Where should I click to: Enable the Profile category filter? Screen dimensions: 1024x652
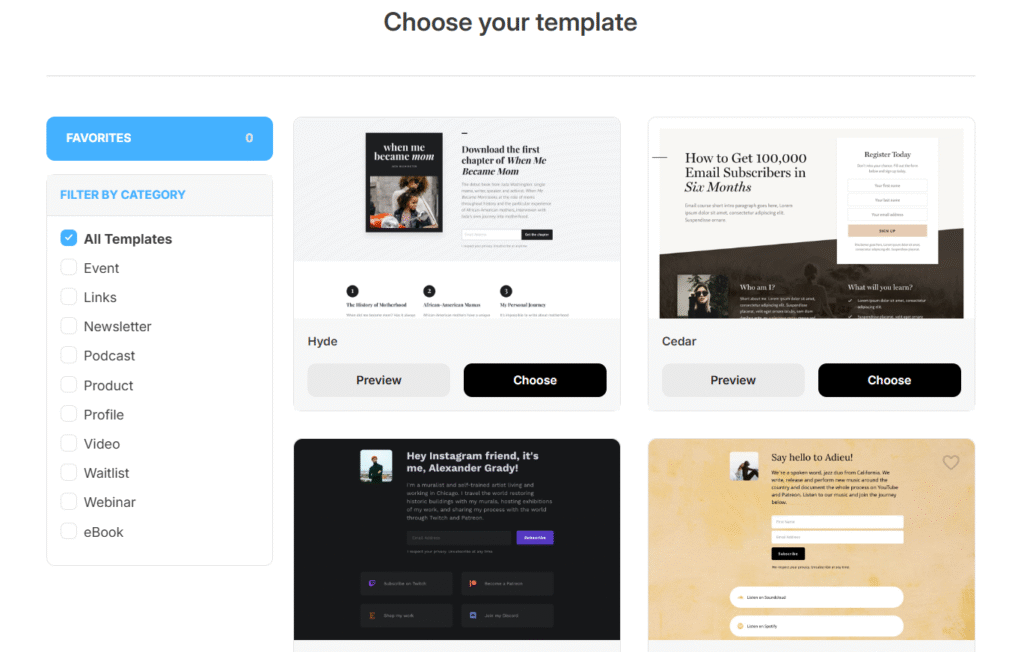[69, 414]
